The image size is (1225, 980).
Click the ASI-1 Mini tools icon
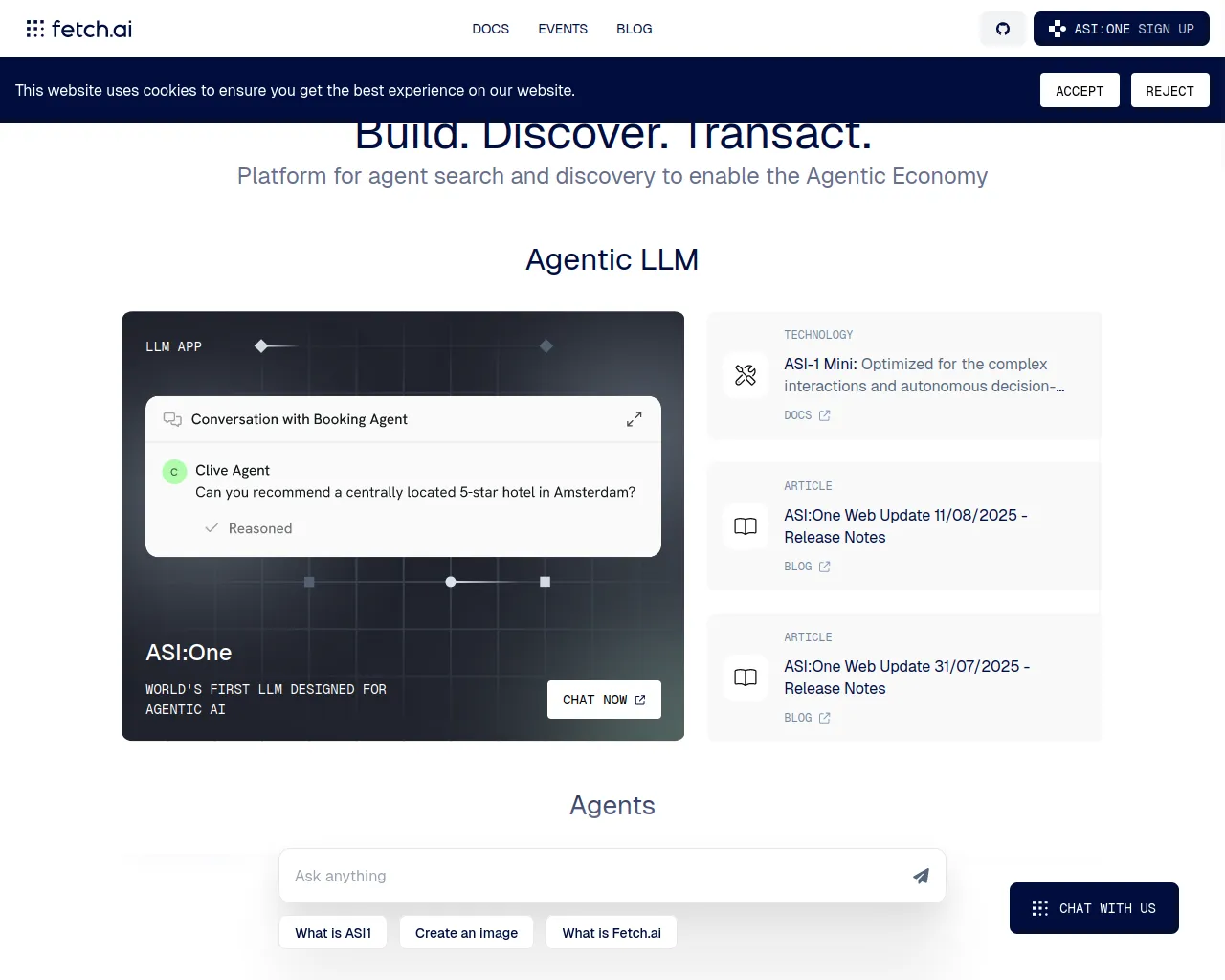point(746,375)
